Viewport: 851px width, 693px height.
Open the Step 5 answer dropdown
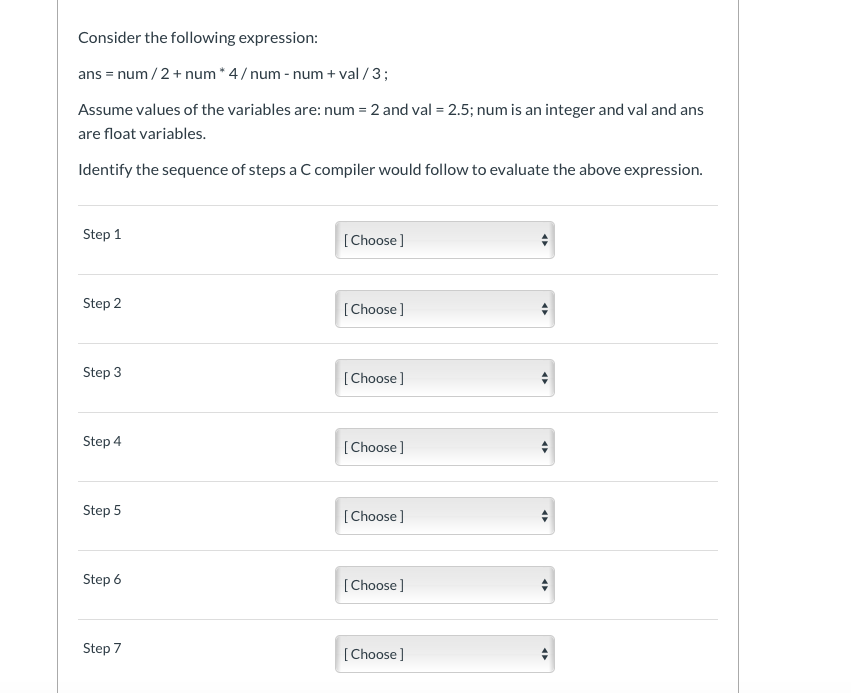click(x=444, y=516)
